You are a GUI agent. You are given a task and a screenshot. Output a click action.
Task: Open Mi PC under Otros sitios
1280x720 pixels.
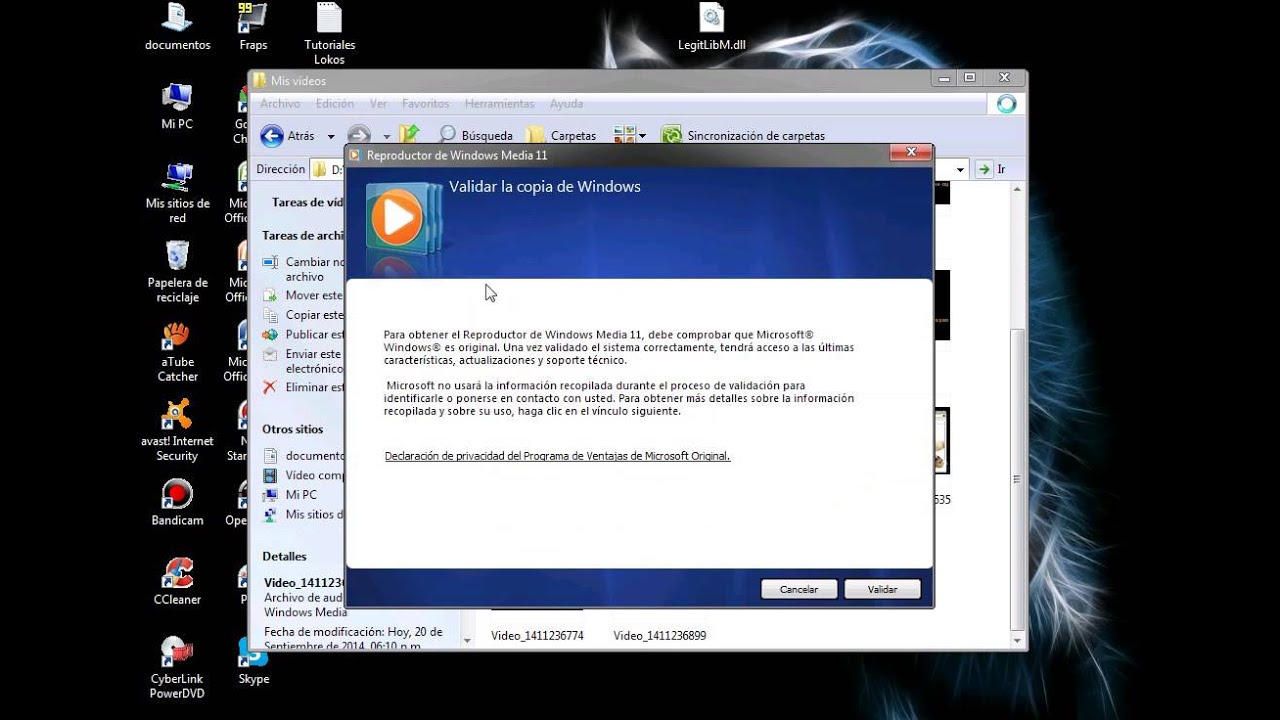[291, 495]
